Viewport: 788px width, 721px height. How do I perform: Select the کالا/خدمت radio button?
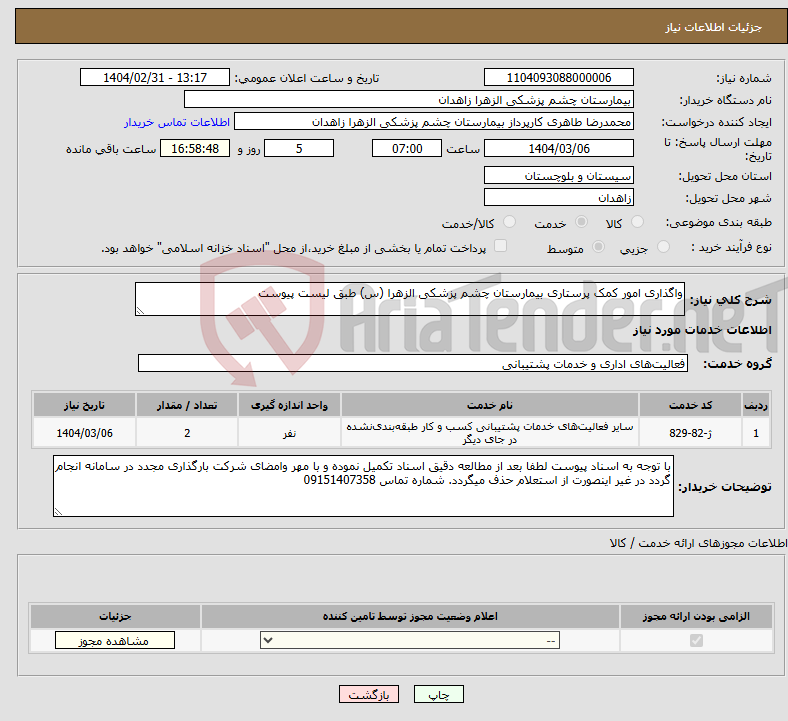point(510,222)
